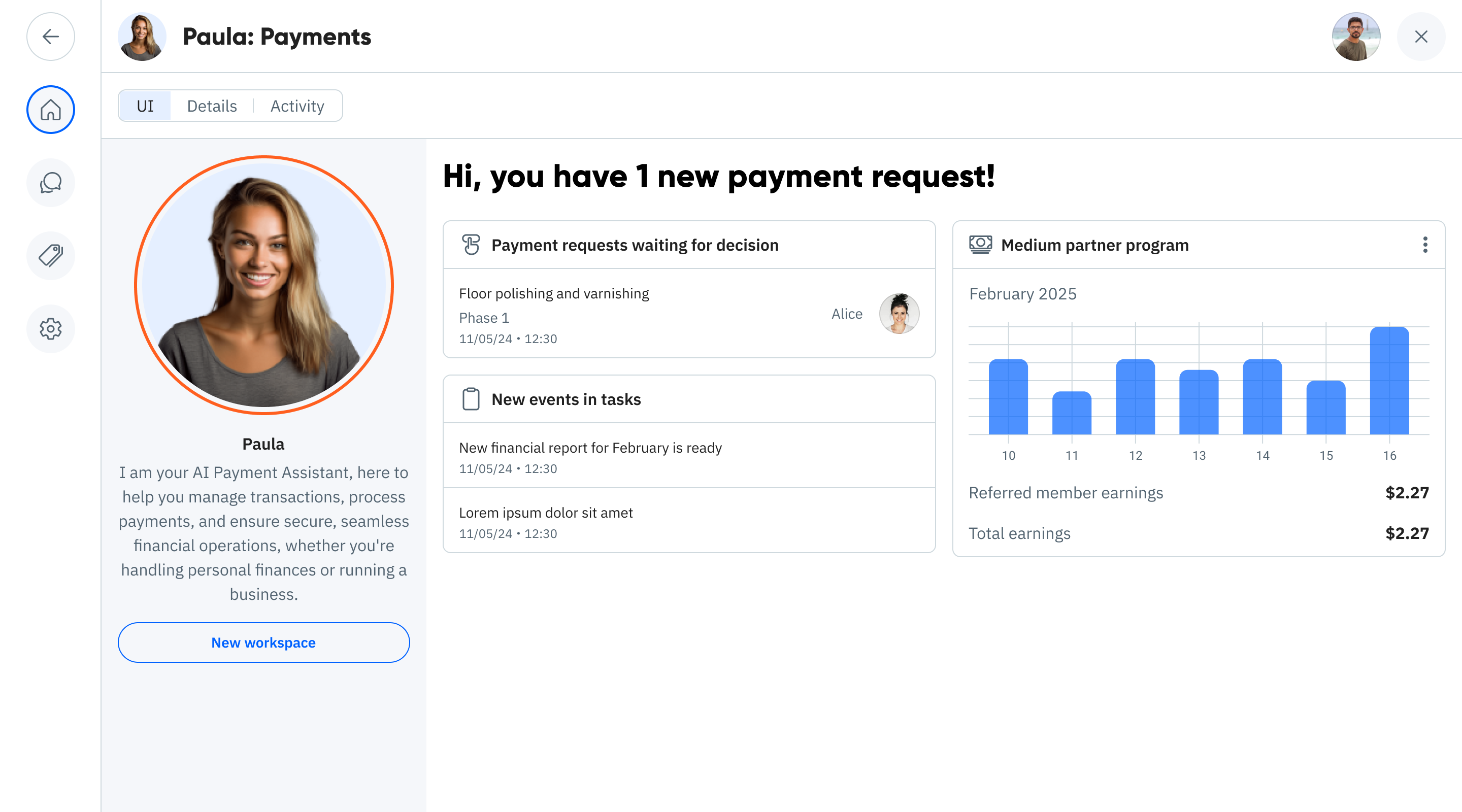Open the Floor polishing and varnishing request
Image resolution: width=1462 pixels, height=812 pixels.
click(x=689, y=314)
